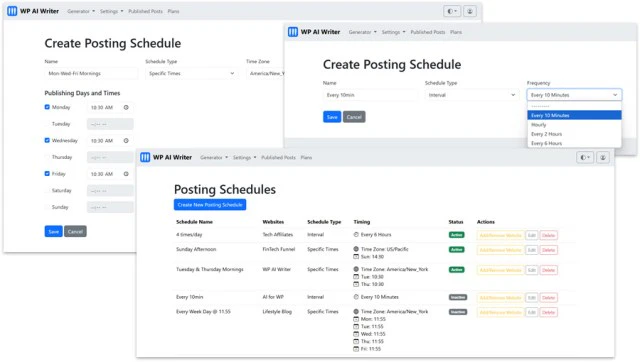The image size is (640, 362).
Task: Expand Generator menu in Posting Schedules window
Action: pyautogui.click(x=214, y=158)
